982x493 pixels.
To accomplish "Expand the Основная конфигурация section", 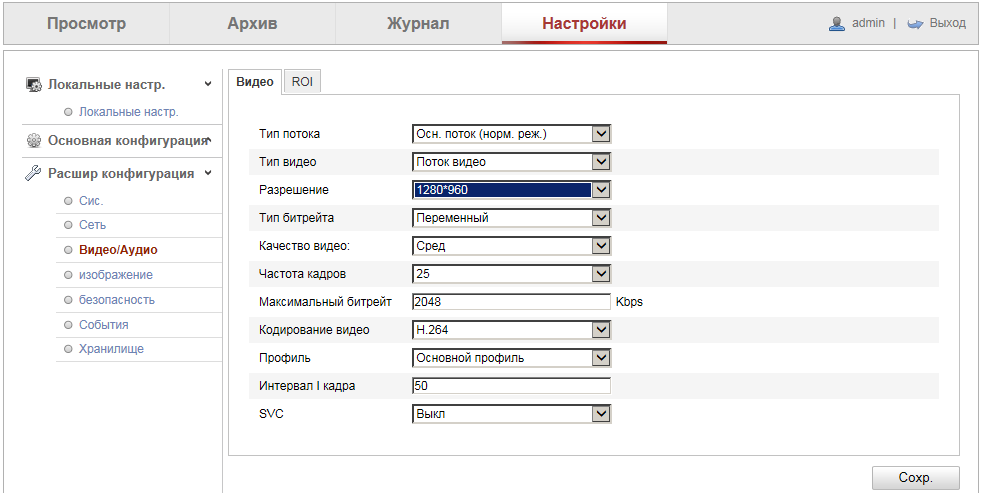I will (209, 140).
